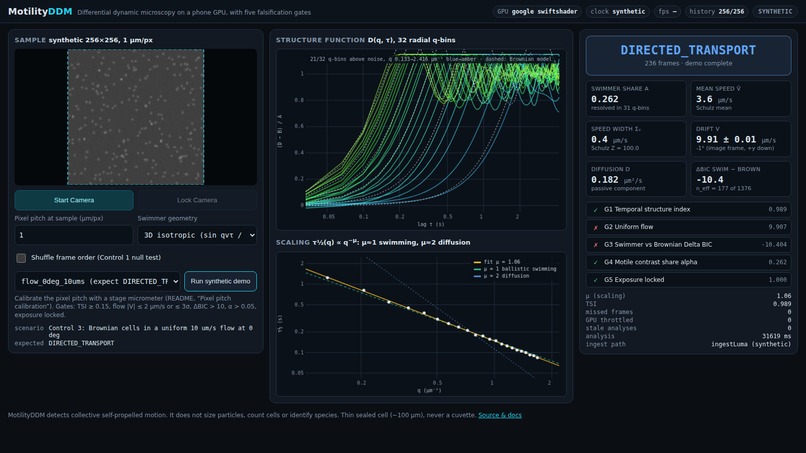Click the clock synthetic status pill

[x=617, y=11]
